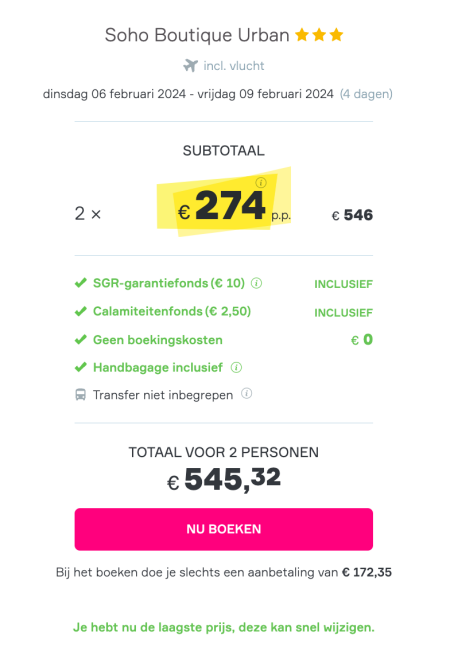450x655 pixels.
Task: Click the checkmark next to SGR-garantiefonds
Action: tap(80, 283)
